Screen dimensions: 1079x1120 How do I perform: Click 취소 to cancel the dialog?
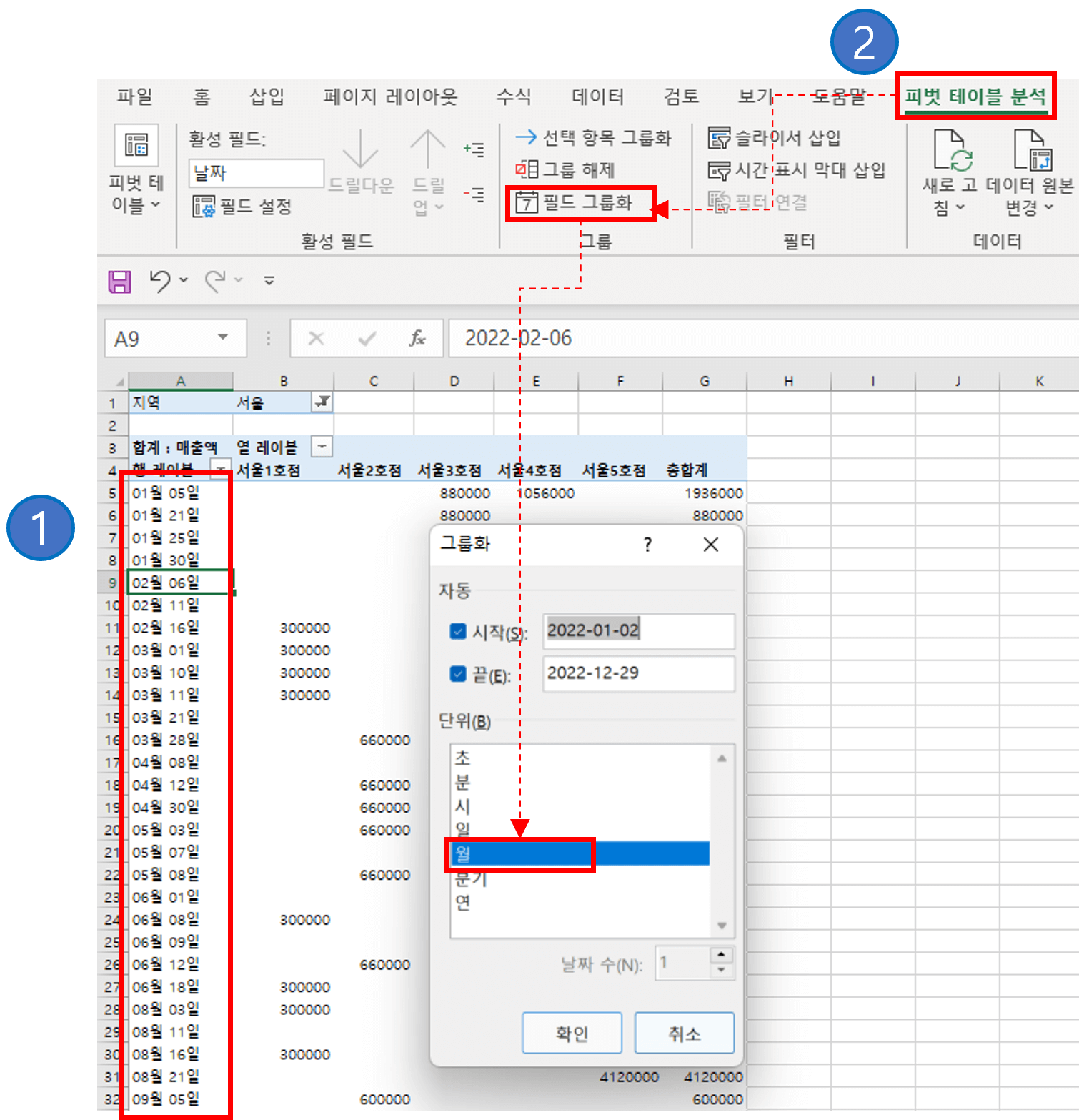684,1032
